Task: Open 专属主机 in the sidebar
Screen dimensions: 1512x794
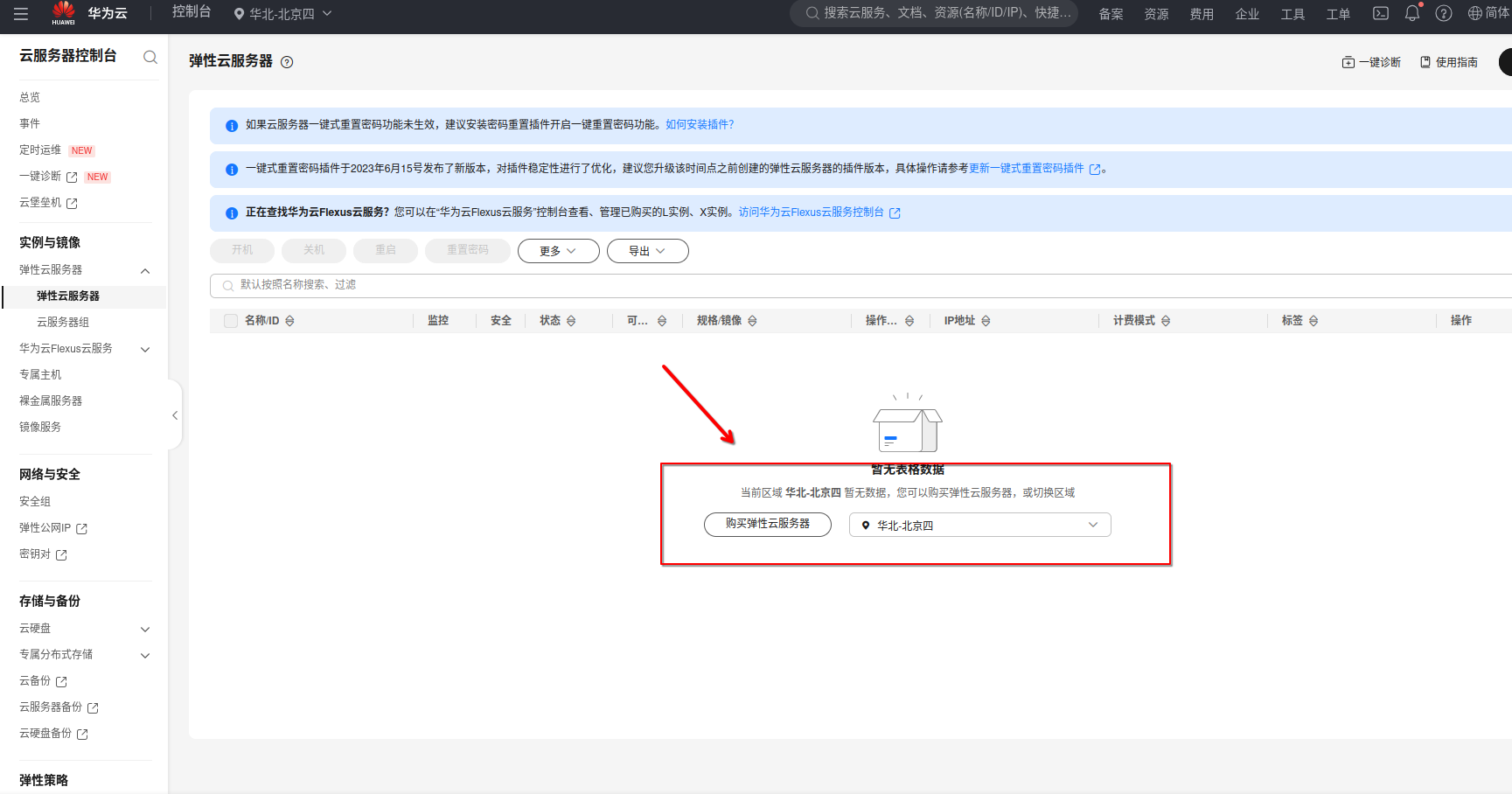Action: 40,374
